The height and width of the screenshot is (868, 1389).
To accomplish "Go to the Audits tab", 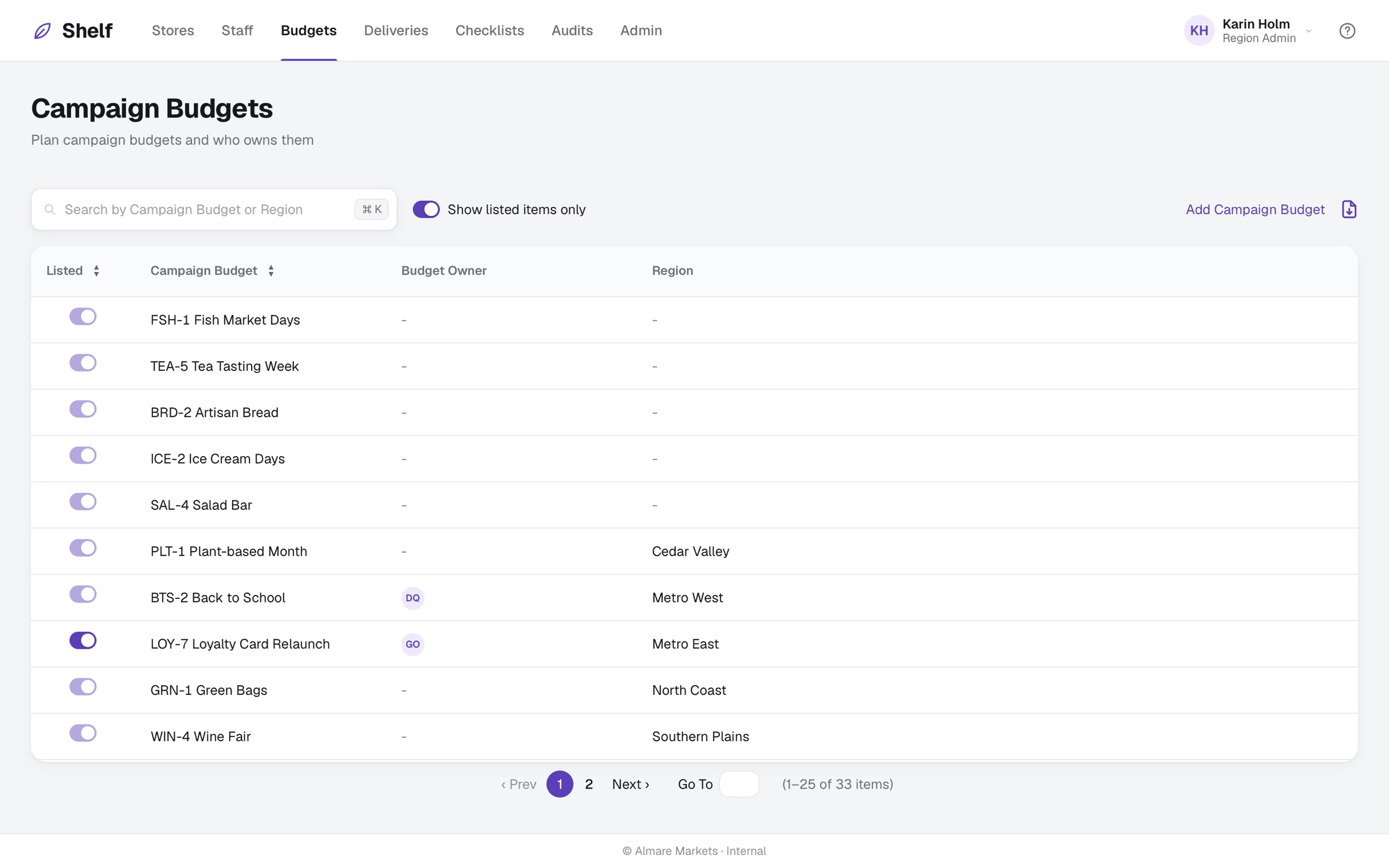I will click(572, 31).
